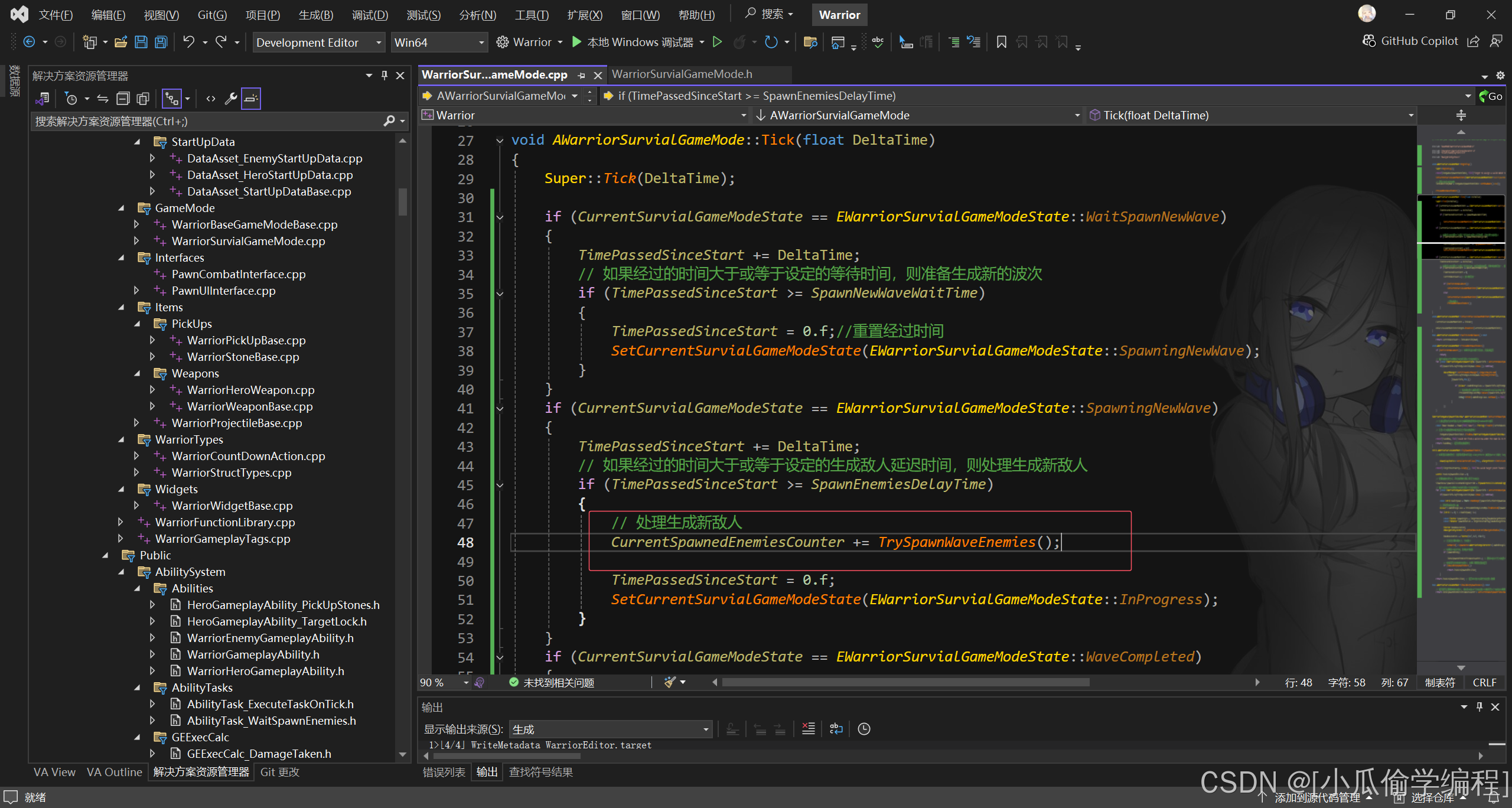This screenshot has width=1512, height=808.
Task: Toggle the Solution Explorer pin icon
Action: (x=384, y=76)
